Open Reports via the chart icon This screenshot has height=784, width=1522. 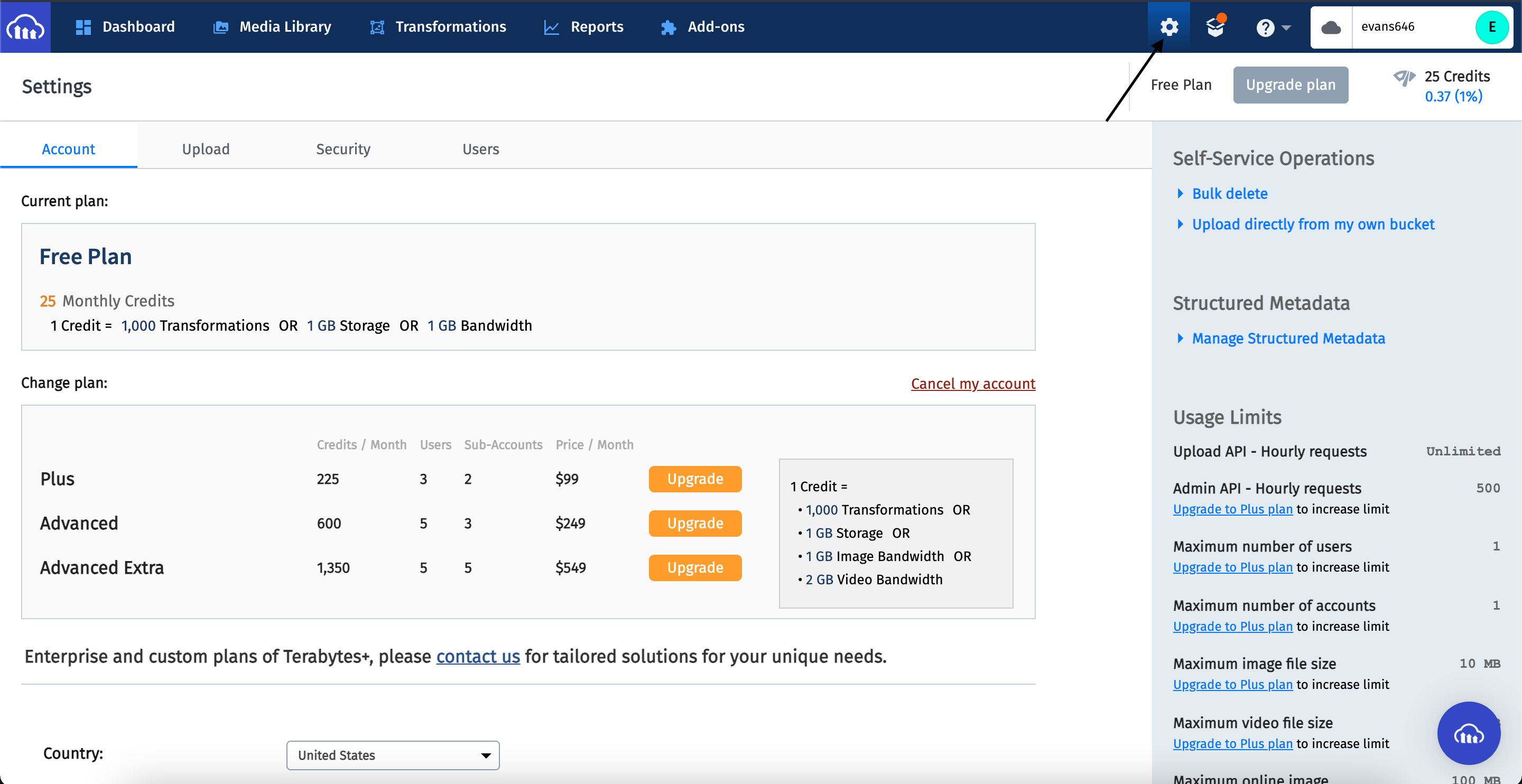[x=551, y=26]
